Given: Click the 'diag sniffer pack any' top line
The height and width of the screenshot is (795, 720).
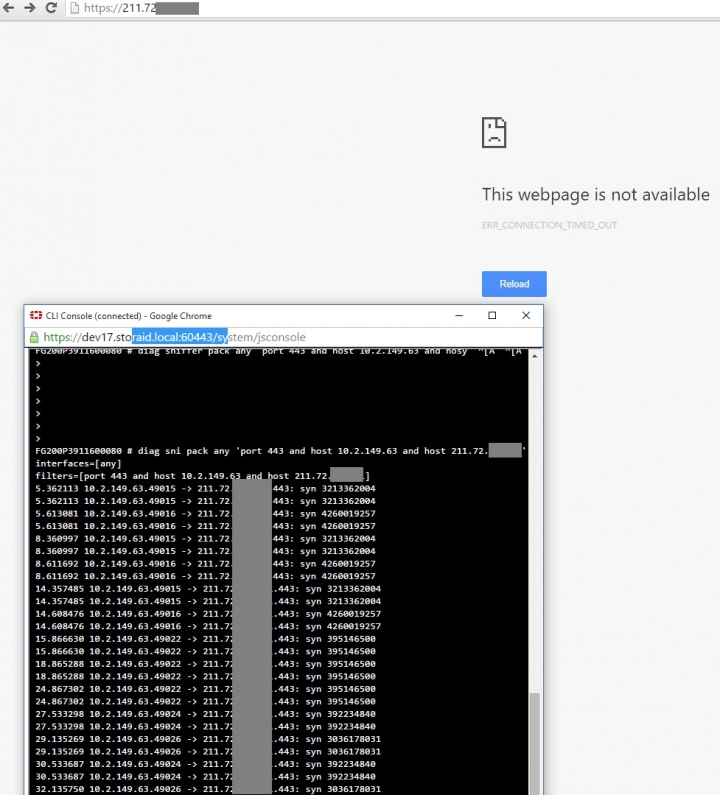Looking at the screenshot, I should 278,351.
